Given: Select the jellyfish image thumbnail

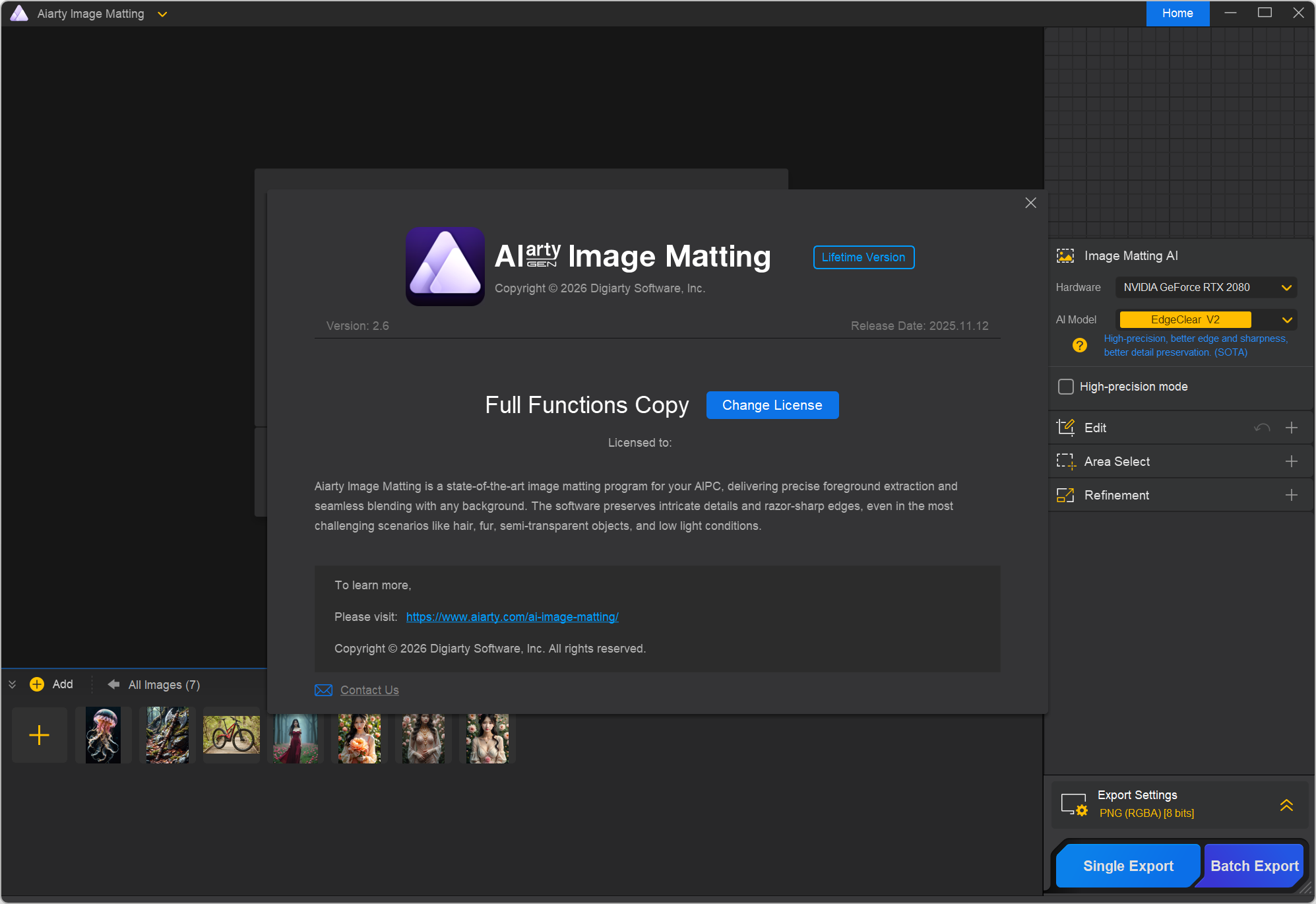Looking at the screenshot, I should tap(103, 735).
